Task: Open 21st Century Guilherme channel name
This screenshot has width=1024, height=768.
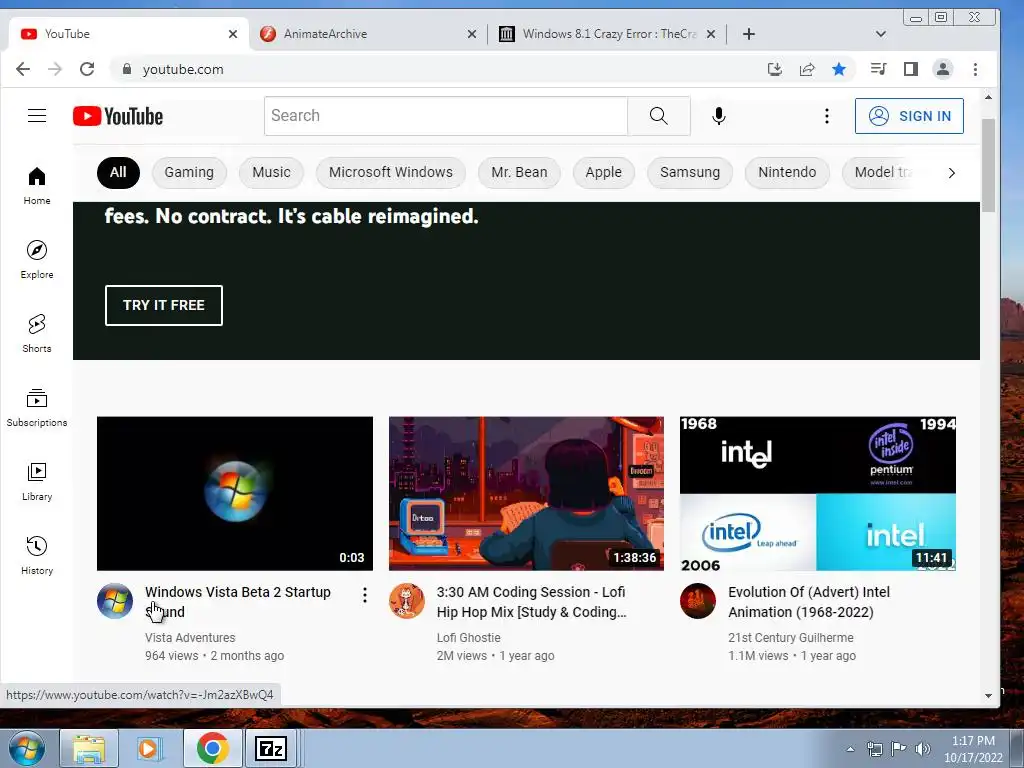Action: pyautogui.click(x=791, y=637)
